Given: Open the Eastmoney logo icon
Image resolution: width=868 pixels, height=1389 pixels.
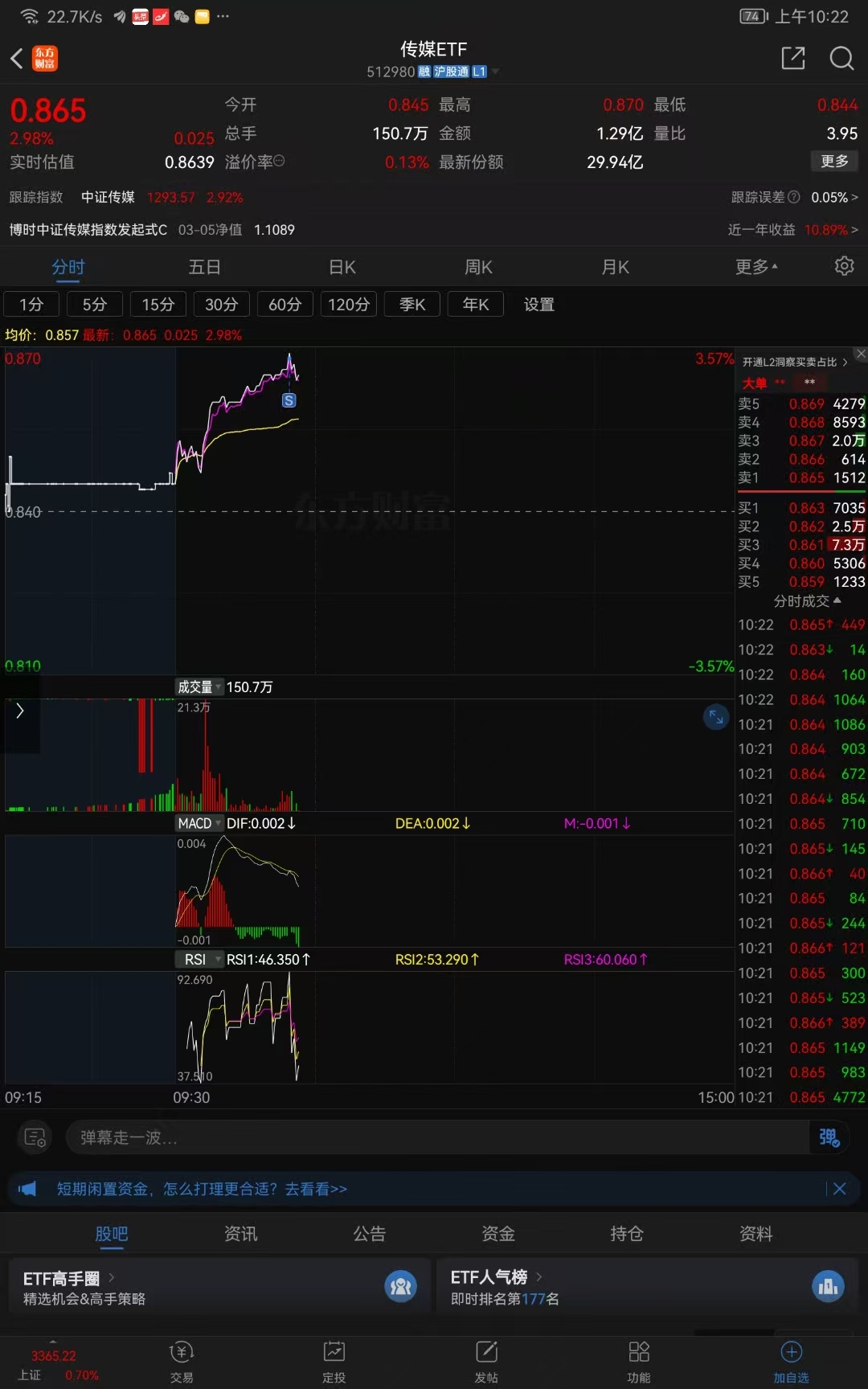Looking at the screenshot, I should click(x=45, y=59).
